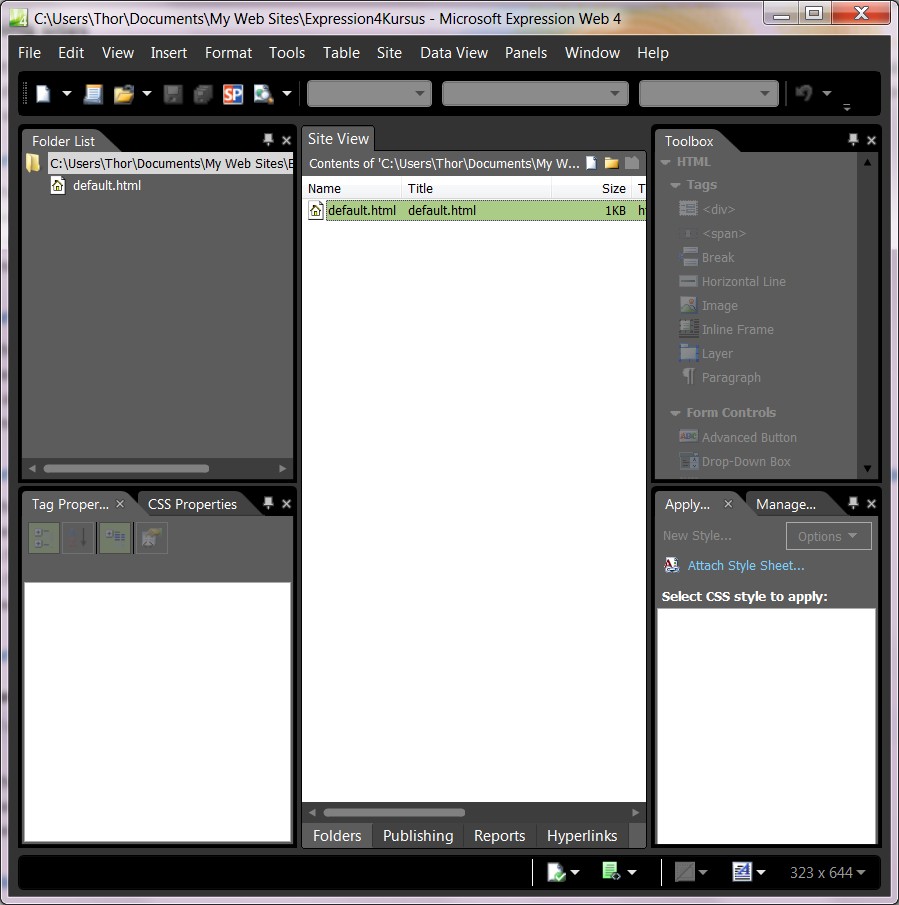This screenshot has width=899, height=905.
Task: Click New Page icon in Site View header
Action: coord(591,163)
